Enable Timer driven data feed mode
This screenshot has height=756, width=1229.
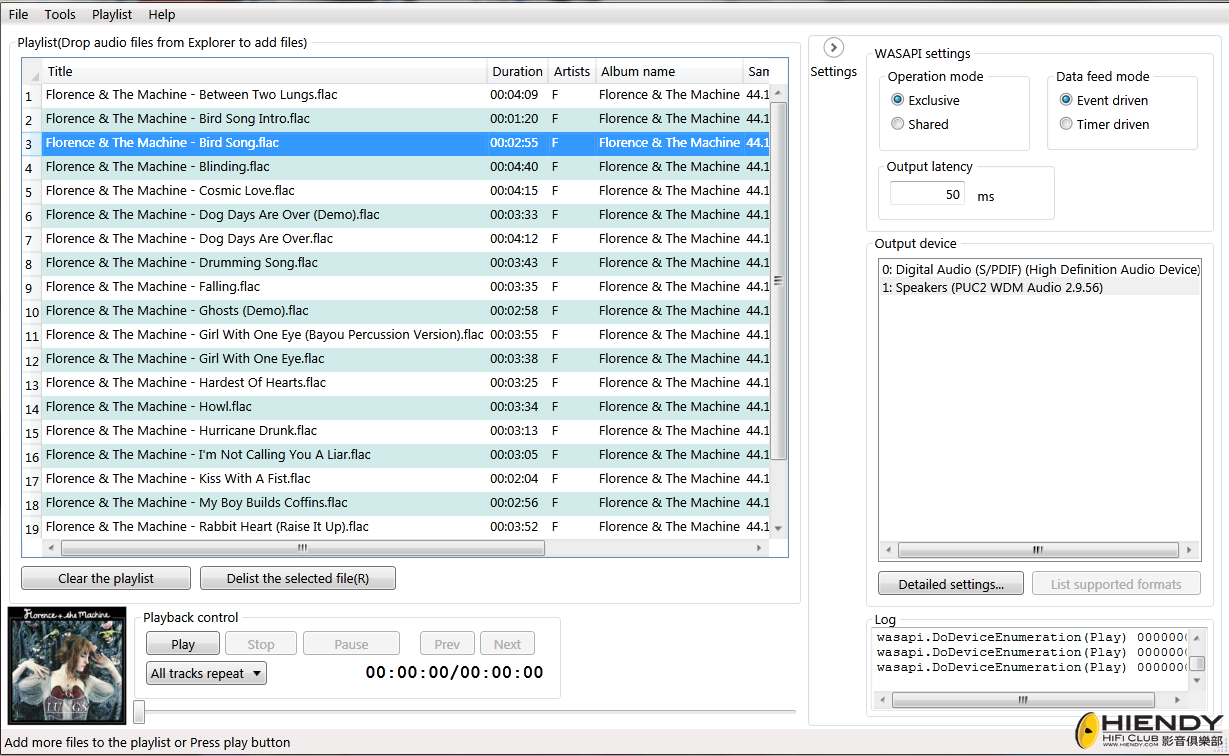coord(1066,123)
